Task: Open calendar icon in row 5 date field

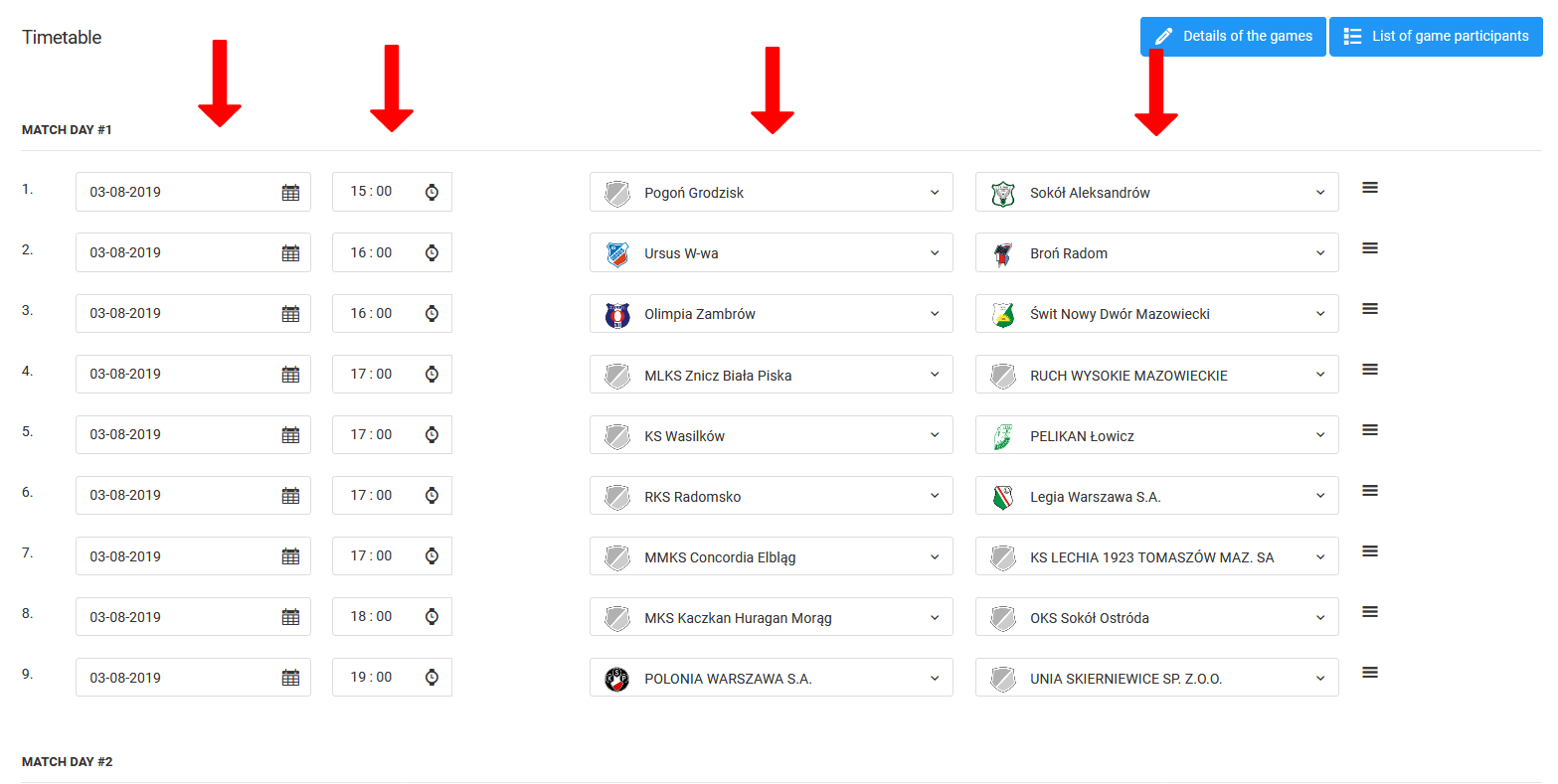Action: pyautogui.click(x=290, y=435)
